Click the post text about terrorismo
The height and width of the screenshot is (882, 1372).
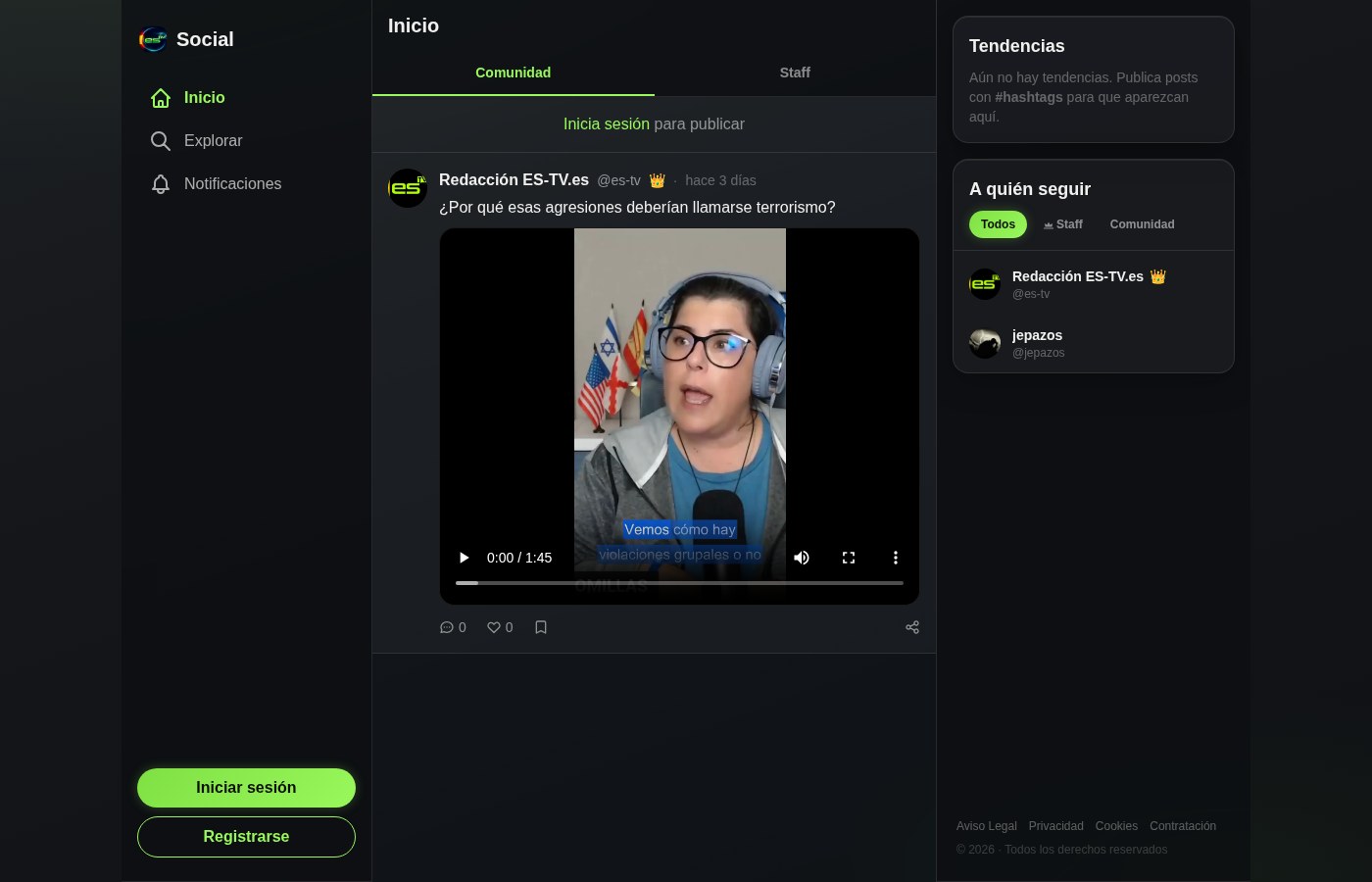tap(637, 208)
